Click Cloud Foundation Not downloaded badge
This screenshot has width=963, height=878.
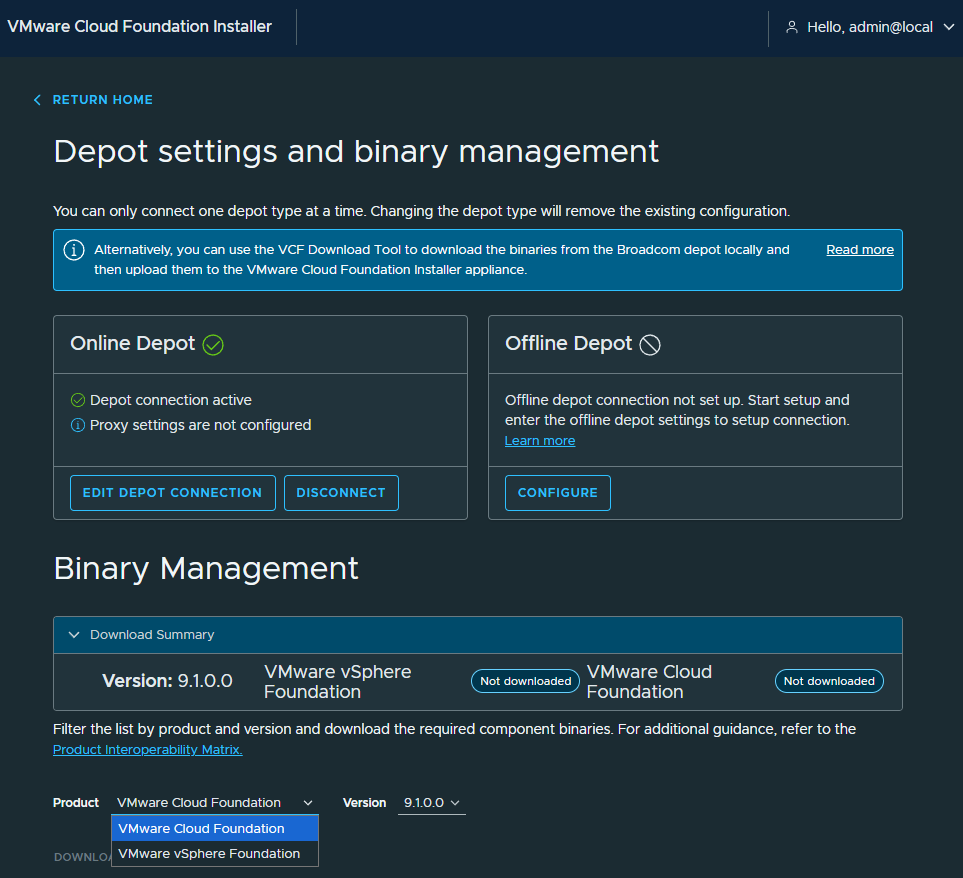(x=828, y=681)
